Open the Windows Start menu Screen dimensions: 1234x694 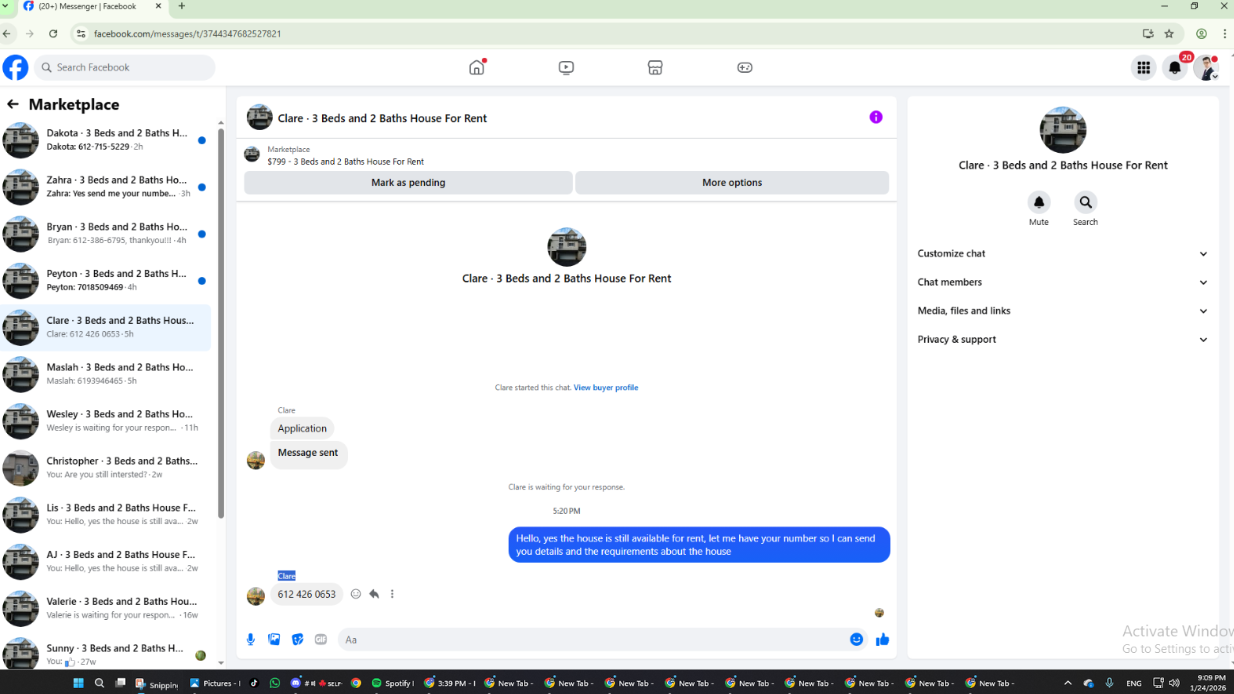[78, 683]
